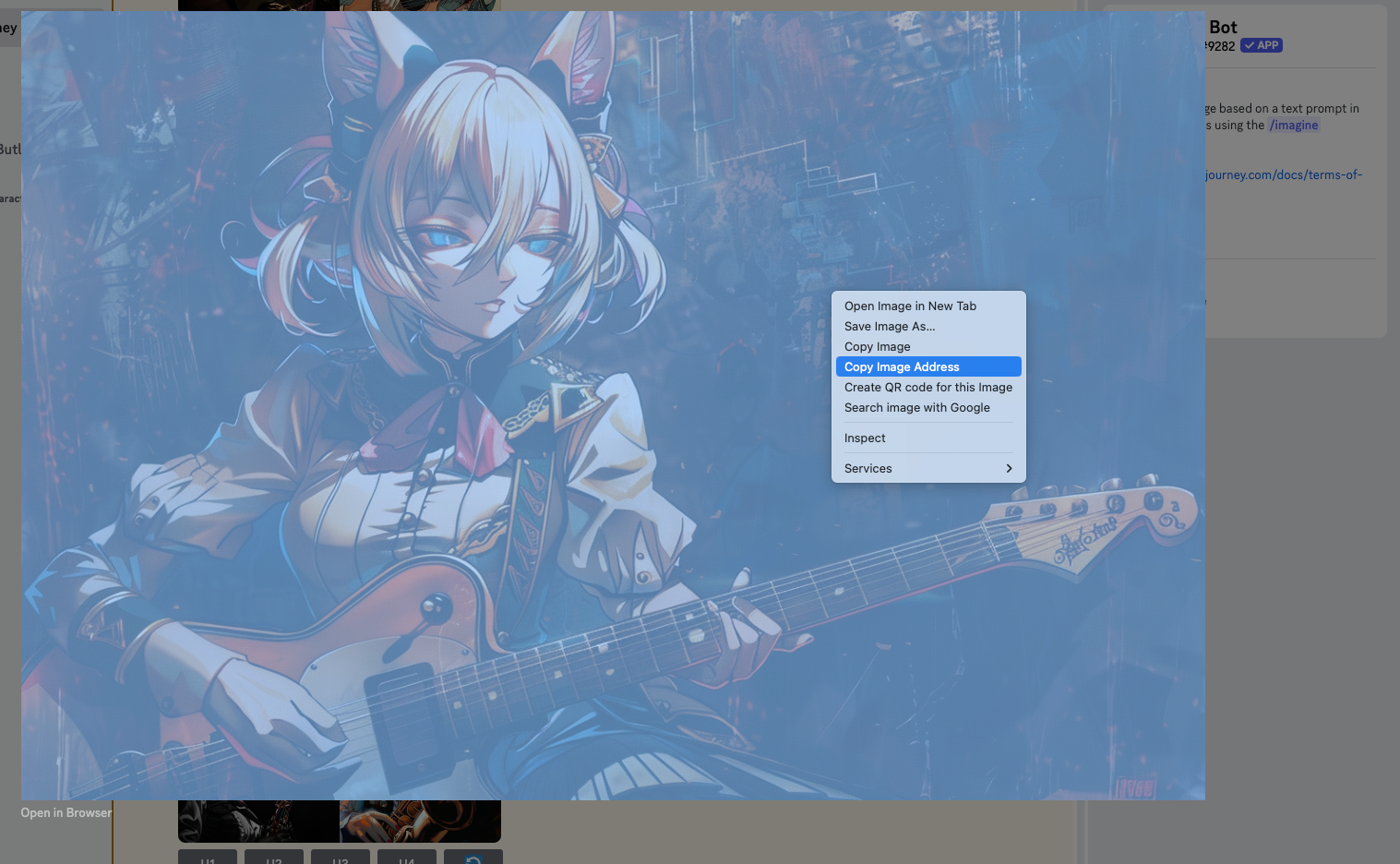Open the journey.com/docs/terms-of link
This screenshot has width=1400, height=864.
[1284, 175]
